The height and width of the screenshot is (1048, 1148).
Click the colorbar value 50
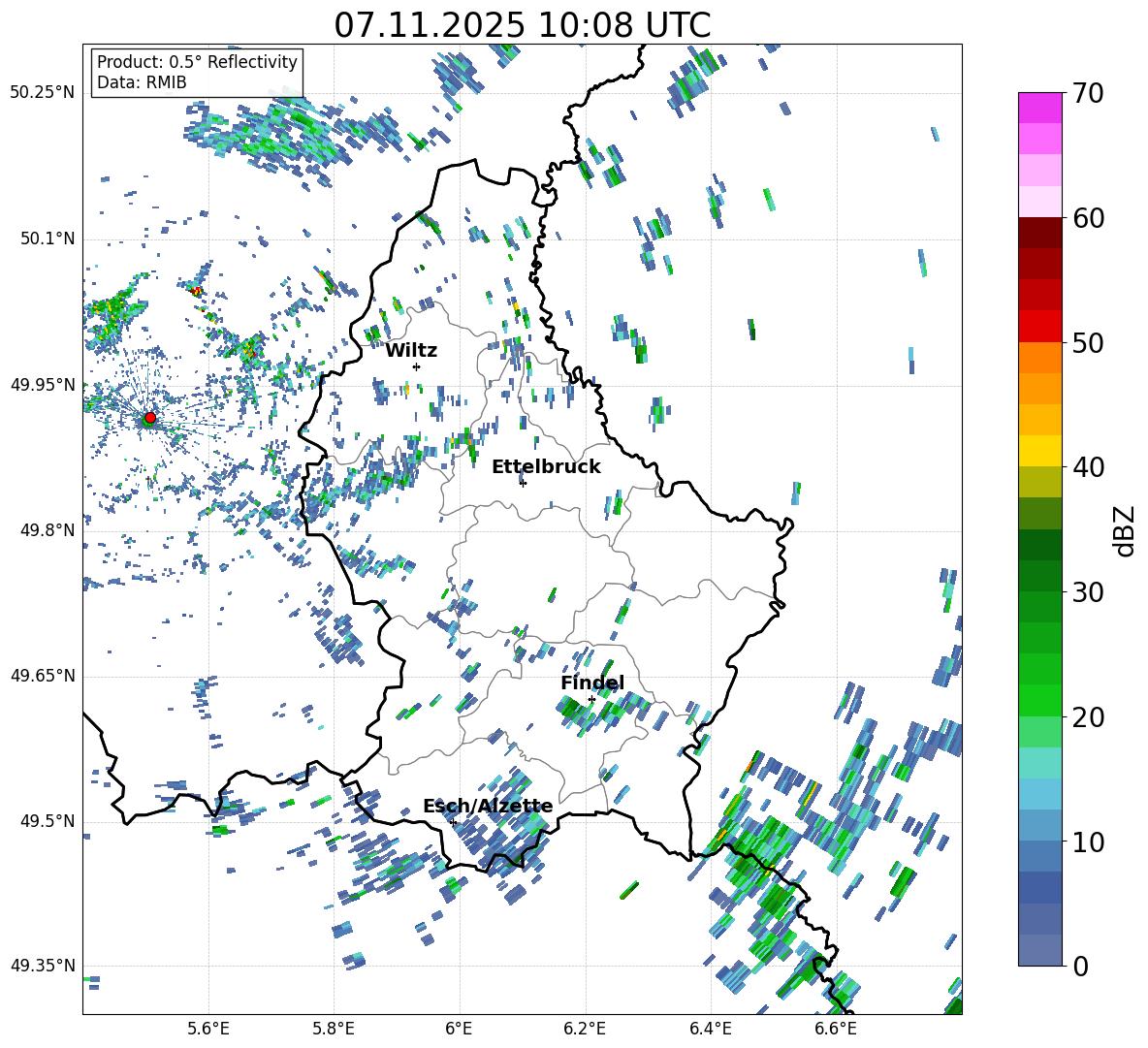pyautogui.click(x=1089, y=343)
